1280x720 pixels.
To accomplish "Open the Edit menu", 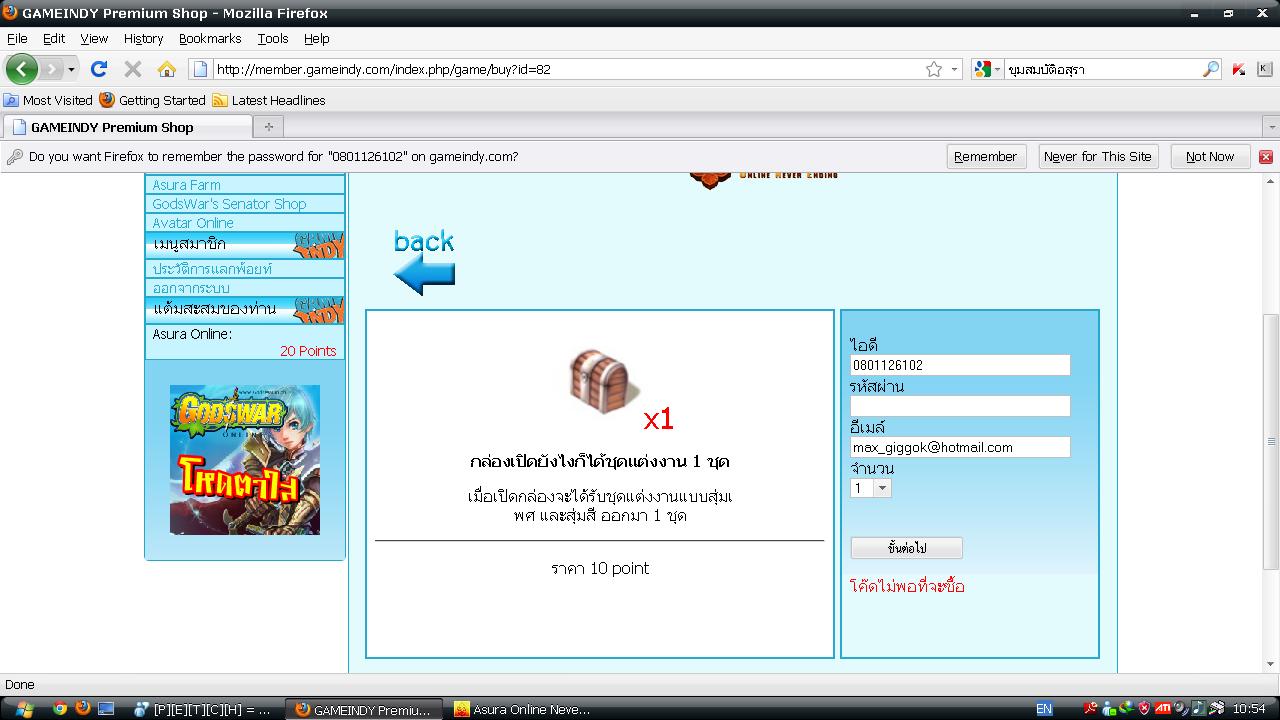I will tap(54, 38).
